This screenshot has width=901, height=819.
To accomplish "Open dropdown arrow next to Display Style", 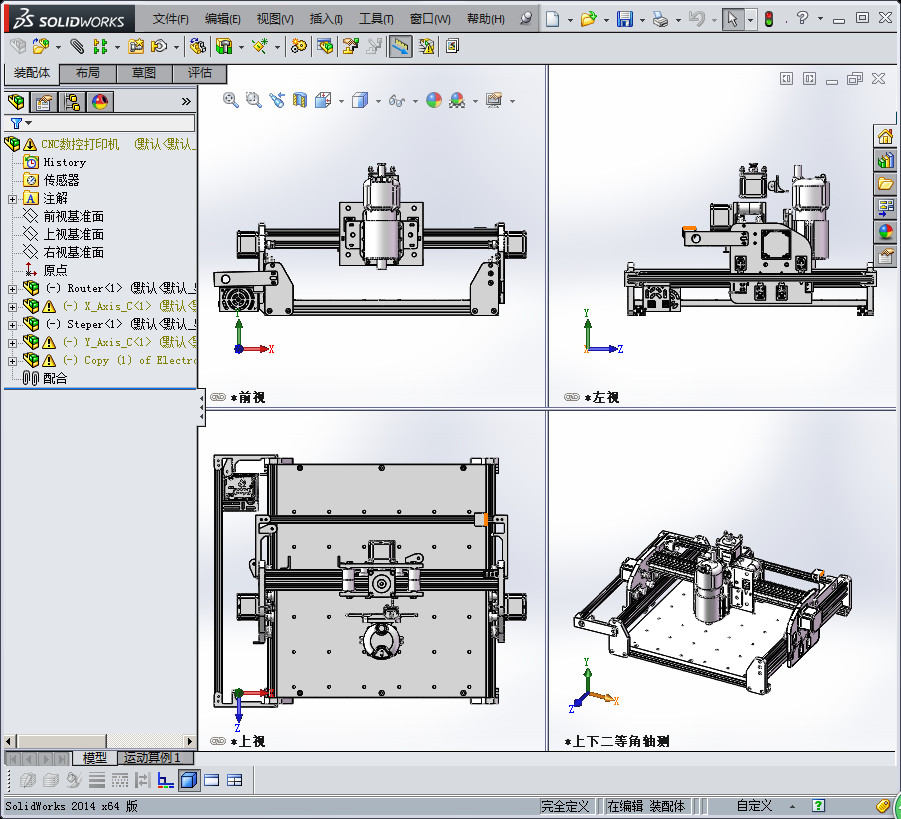I will tap(378, 101).
